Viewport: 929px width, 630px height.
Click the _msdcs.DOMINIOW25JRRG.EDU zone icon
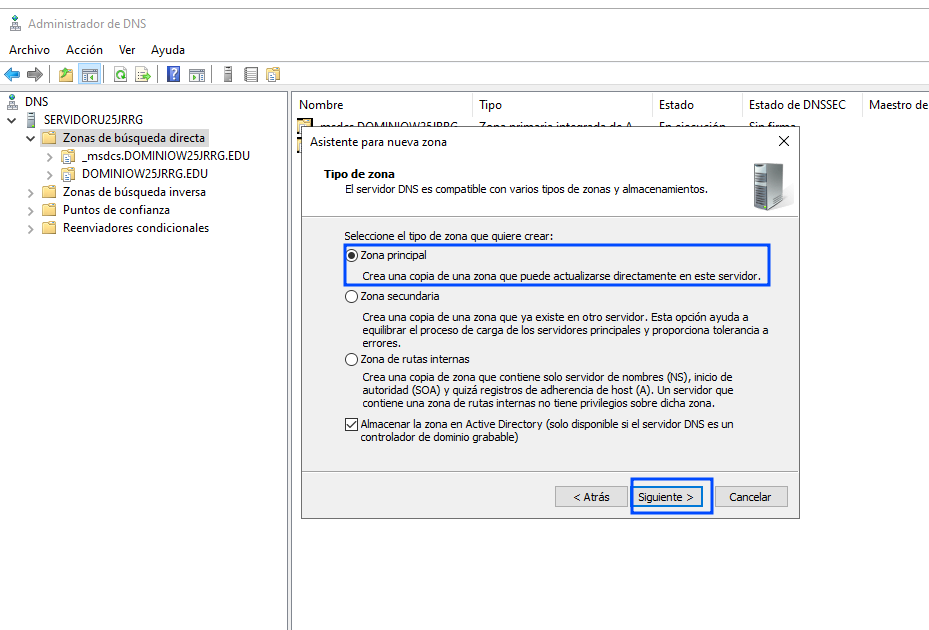[69, 156]
